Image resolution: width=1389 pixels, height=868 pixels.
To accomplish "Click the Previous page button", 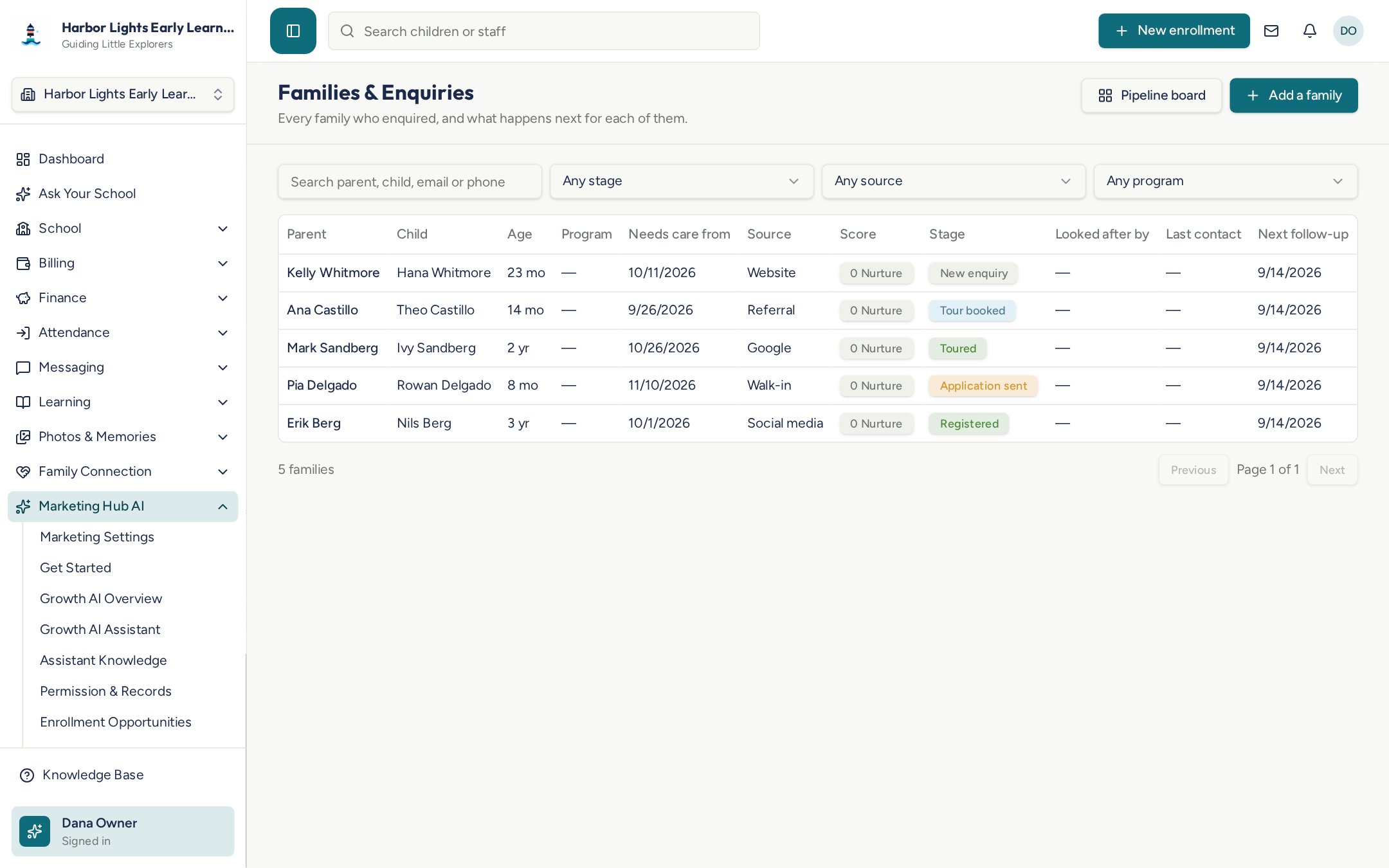I will click(x=1194, y=470).
